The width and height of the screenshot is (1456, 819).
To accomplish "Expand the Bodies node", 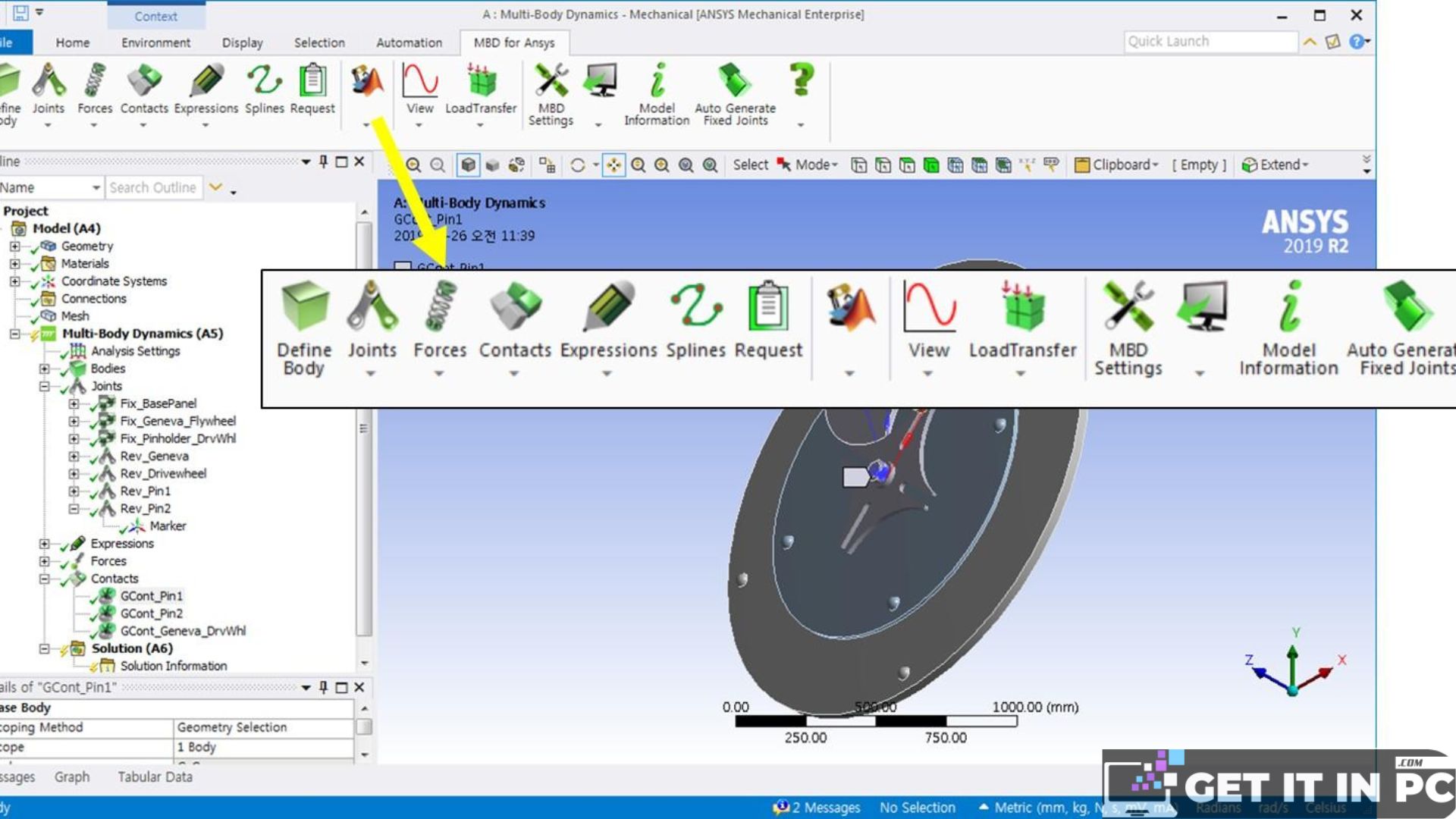I will (x=44, y=369).
